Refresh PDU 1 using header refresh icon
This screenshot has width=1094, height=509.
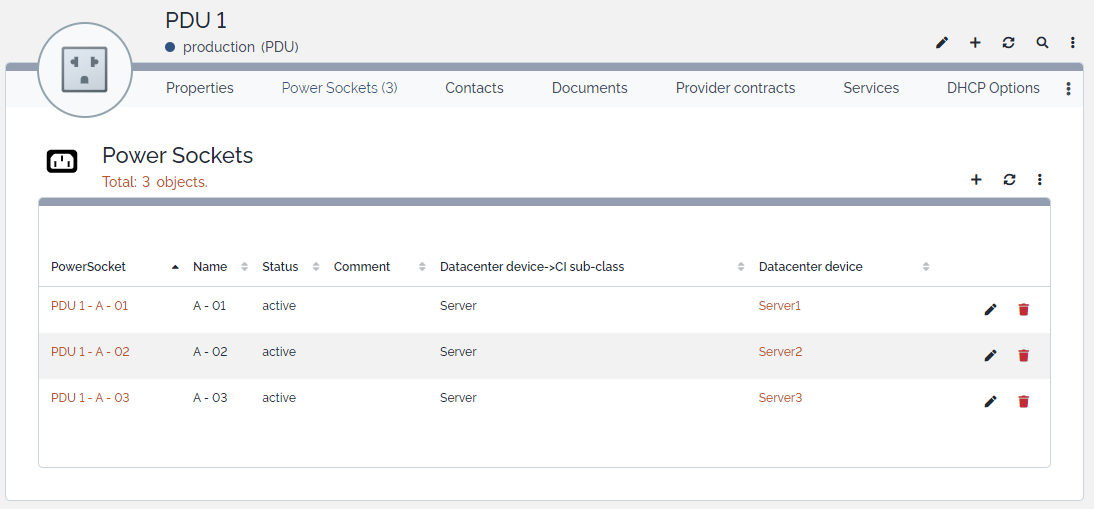pyautogui.click(x=1008, y=42)
